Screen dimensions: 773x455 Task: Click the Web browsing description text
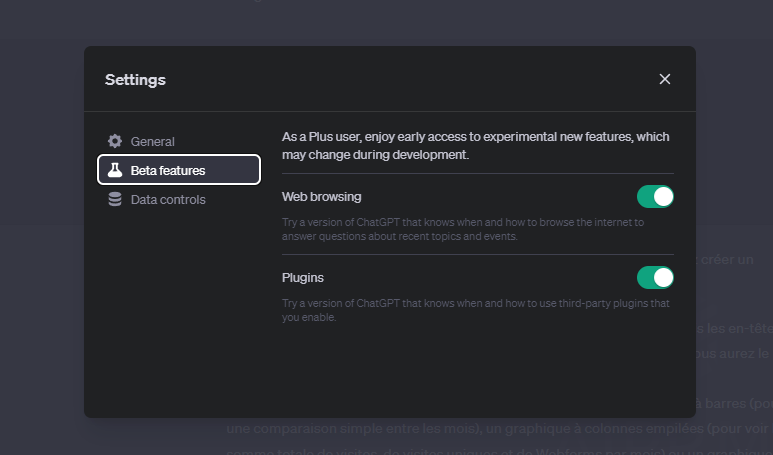463,229
